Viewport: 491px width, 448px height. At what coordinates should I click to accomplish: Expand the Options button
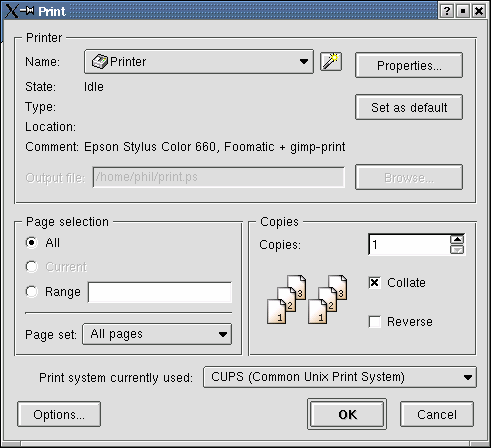[59, 414]
